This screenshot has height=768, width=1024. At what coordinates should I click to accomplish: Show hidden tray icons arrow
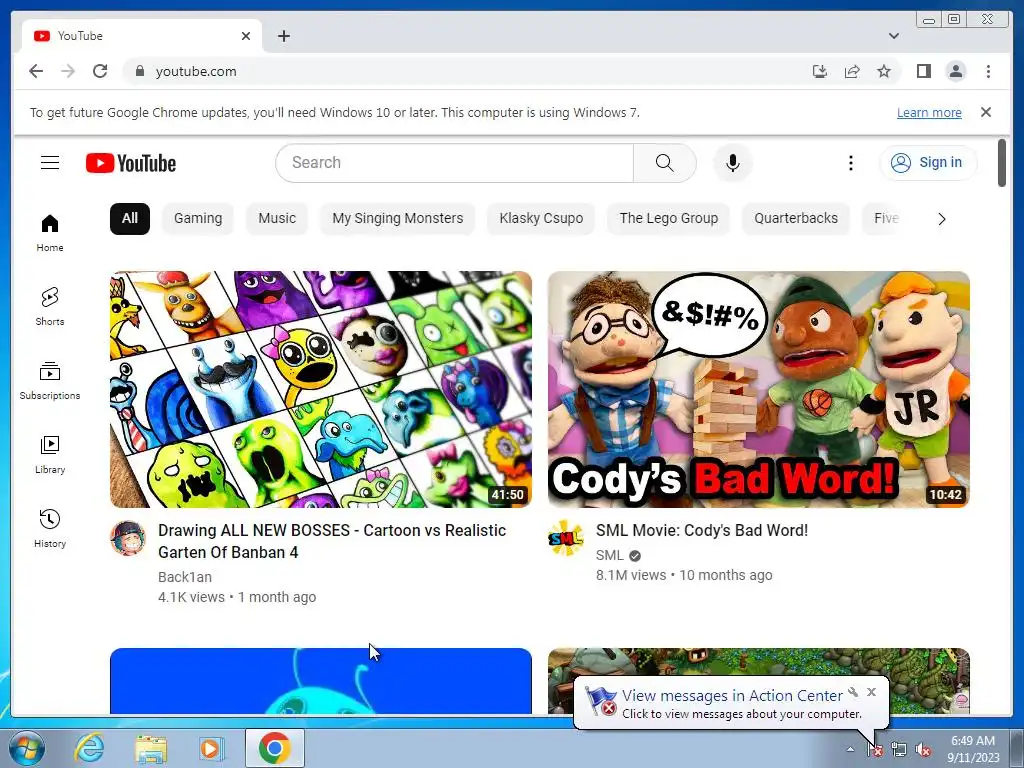(850, 749)
